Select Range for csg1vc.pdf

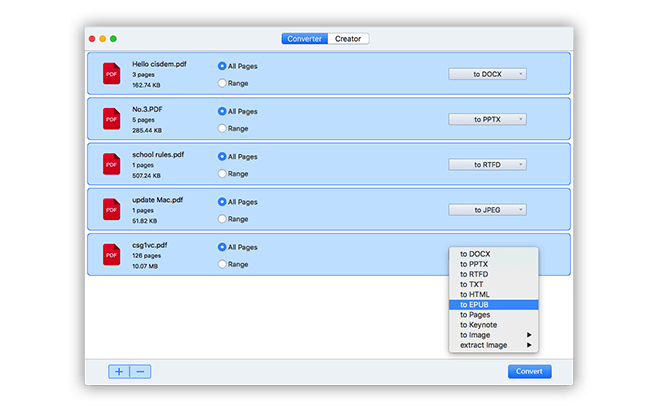222,264
